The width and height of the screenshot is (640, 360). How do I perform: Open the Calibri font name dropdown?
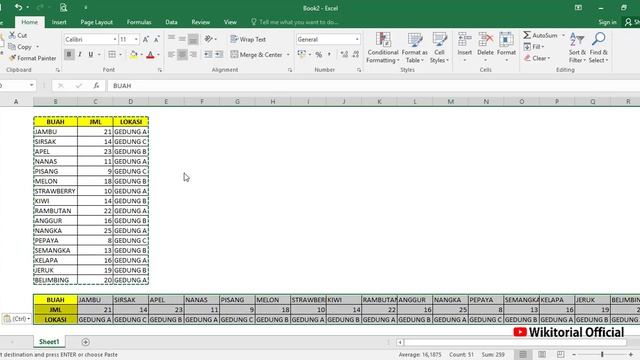pos(114,39)
